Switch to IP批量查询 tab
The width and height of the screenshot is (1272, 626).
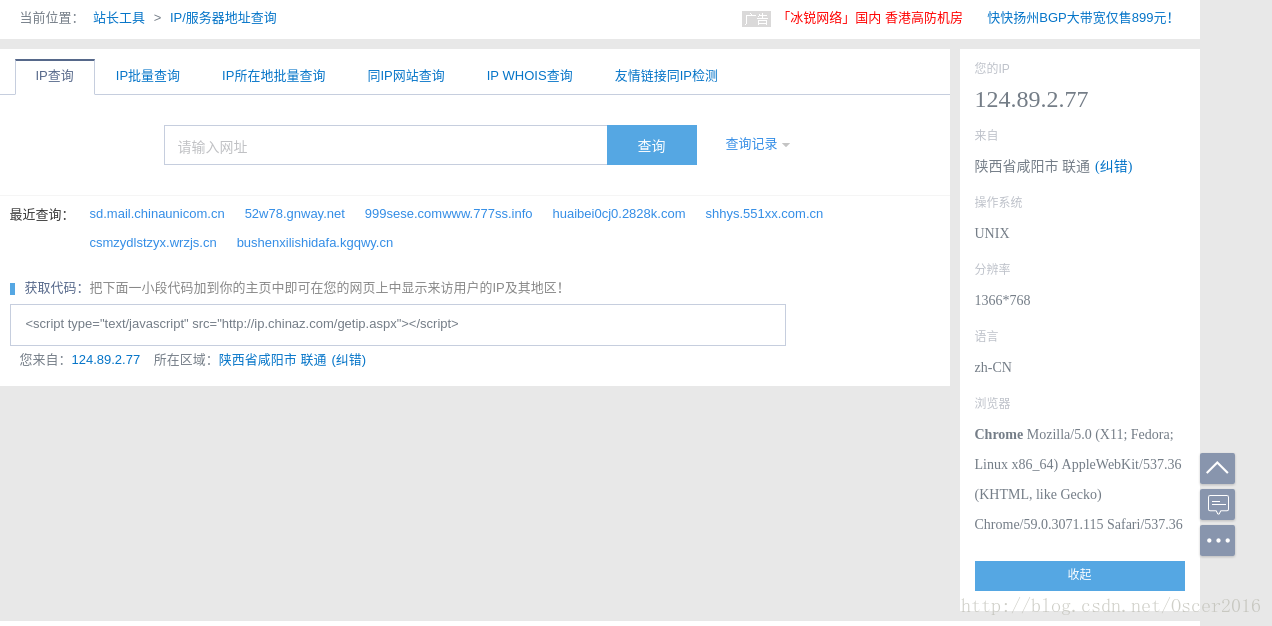tap(148, 76)
